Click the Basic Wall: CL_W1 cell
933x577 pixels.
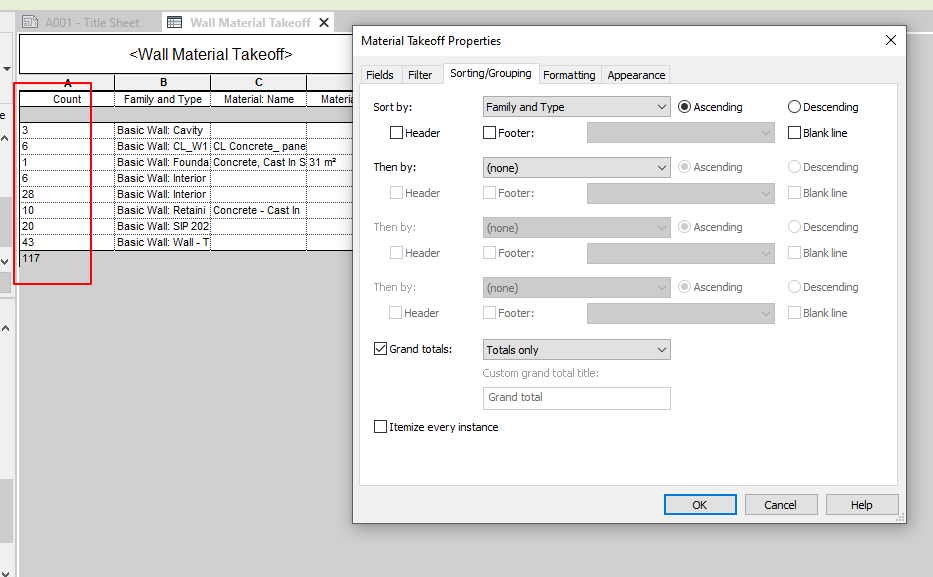162,146
